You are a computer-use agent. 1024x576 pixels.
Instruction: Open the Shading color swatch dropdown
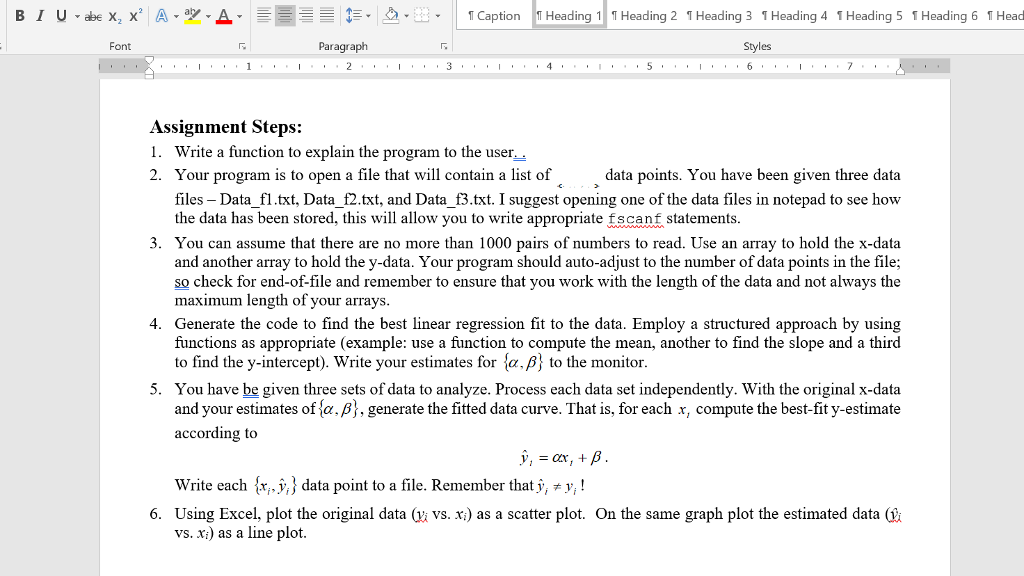click(x=405, y=16)
